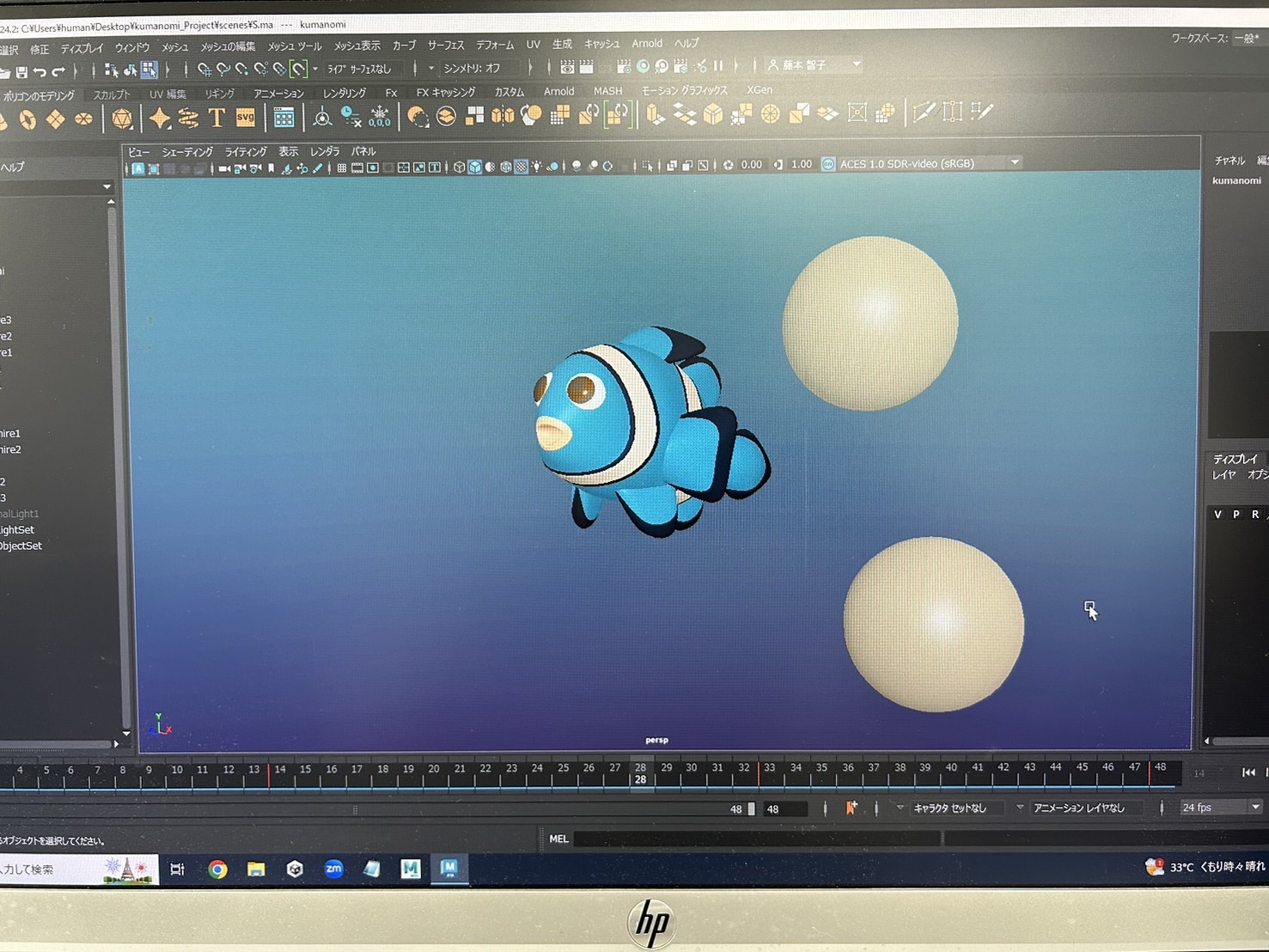Switch to the スカルプト shelf tab
This screenshot has width=1269, height=952.
click(112, 95)
